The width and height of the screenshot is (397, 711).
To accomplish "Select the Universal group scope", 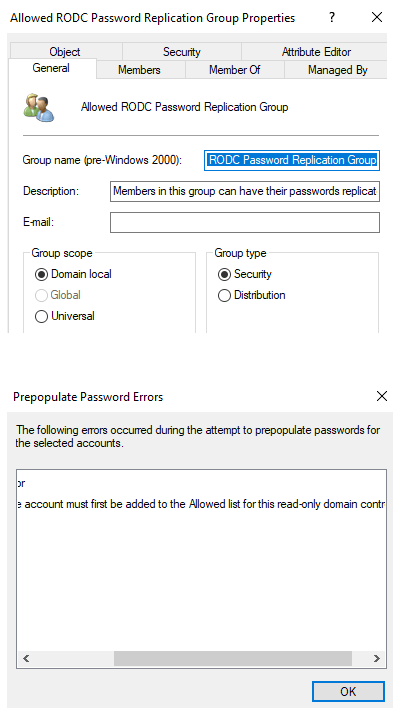I will (41, 316).
